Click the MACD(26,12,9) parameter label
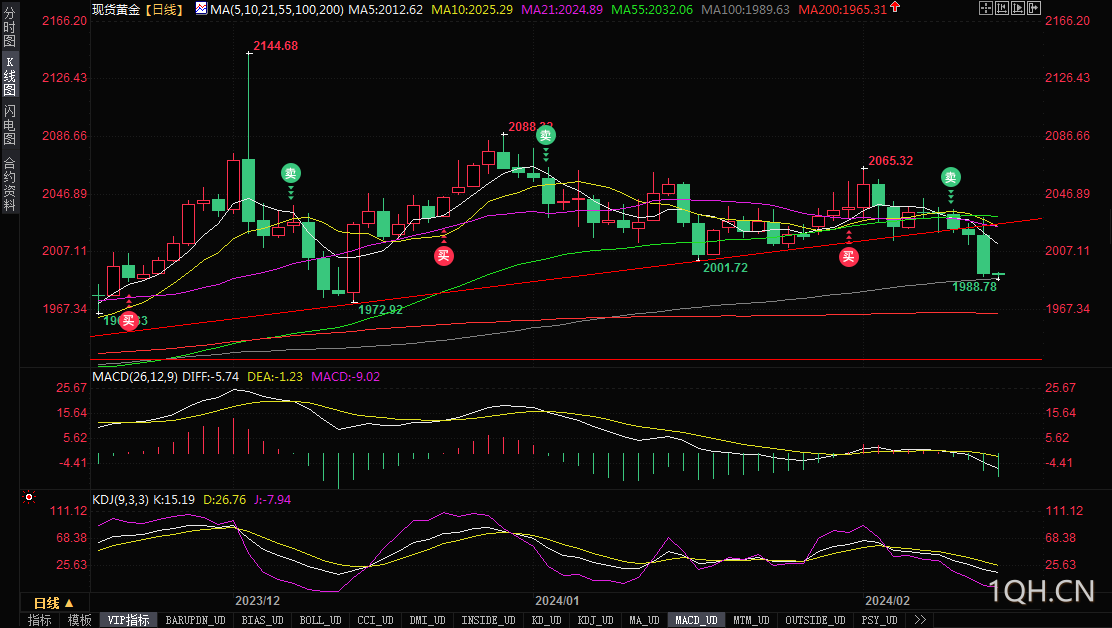The image size is (1112, 628). tap(135, 376)
